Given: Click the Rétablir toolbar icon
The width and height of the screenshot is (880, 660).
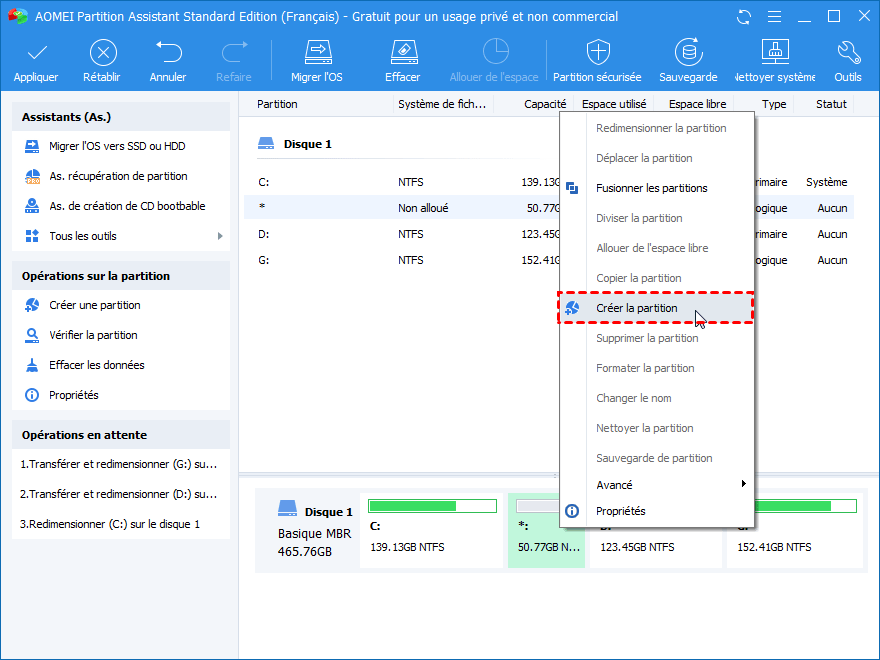Looking at the screenshot, I should 103,53.
